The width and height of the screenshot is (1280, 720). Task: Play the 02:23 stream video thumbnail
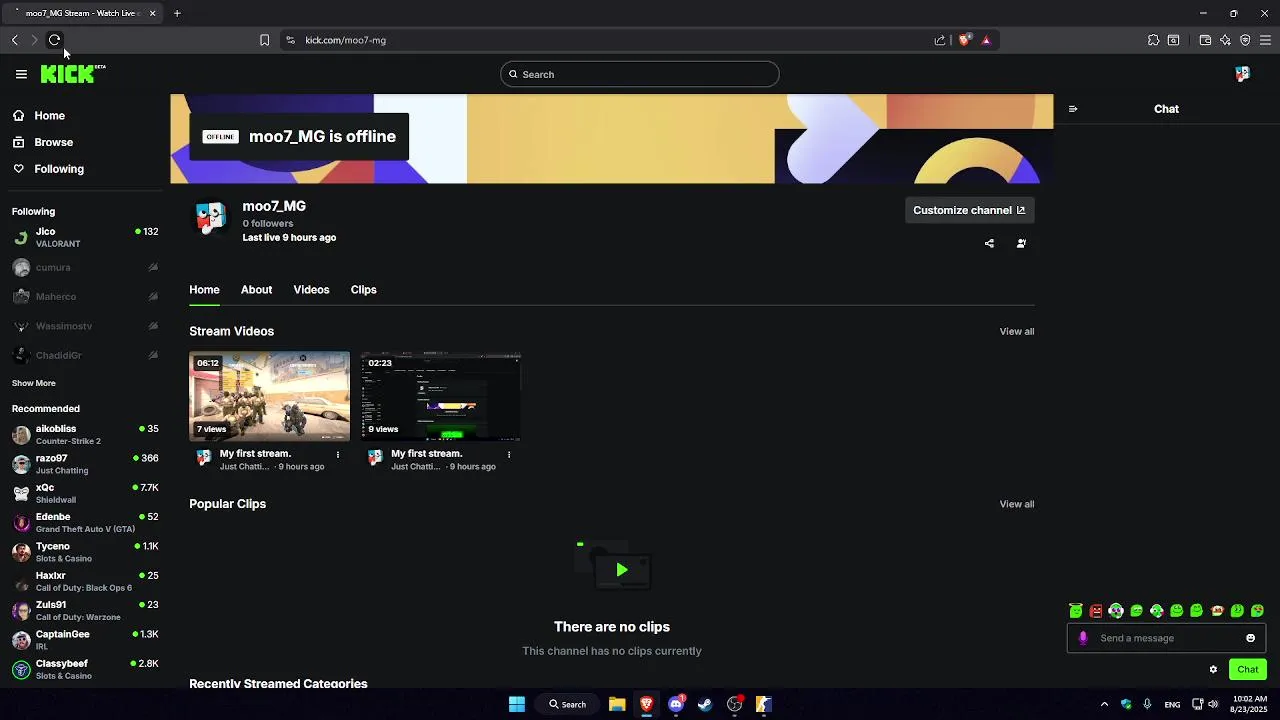pos(441,396)
